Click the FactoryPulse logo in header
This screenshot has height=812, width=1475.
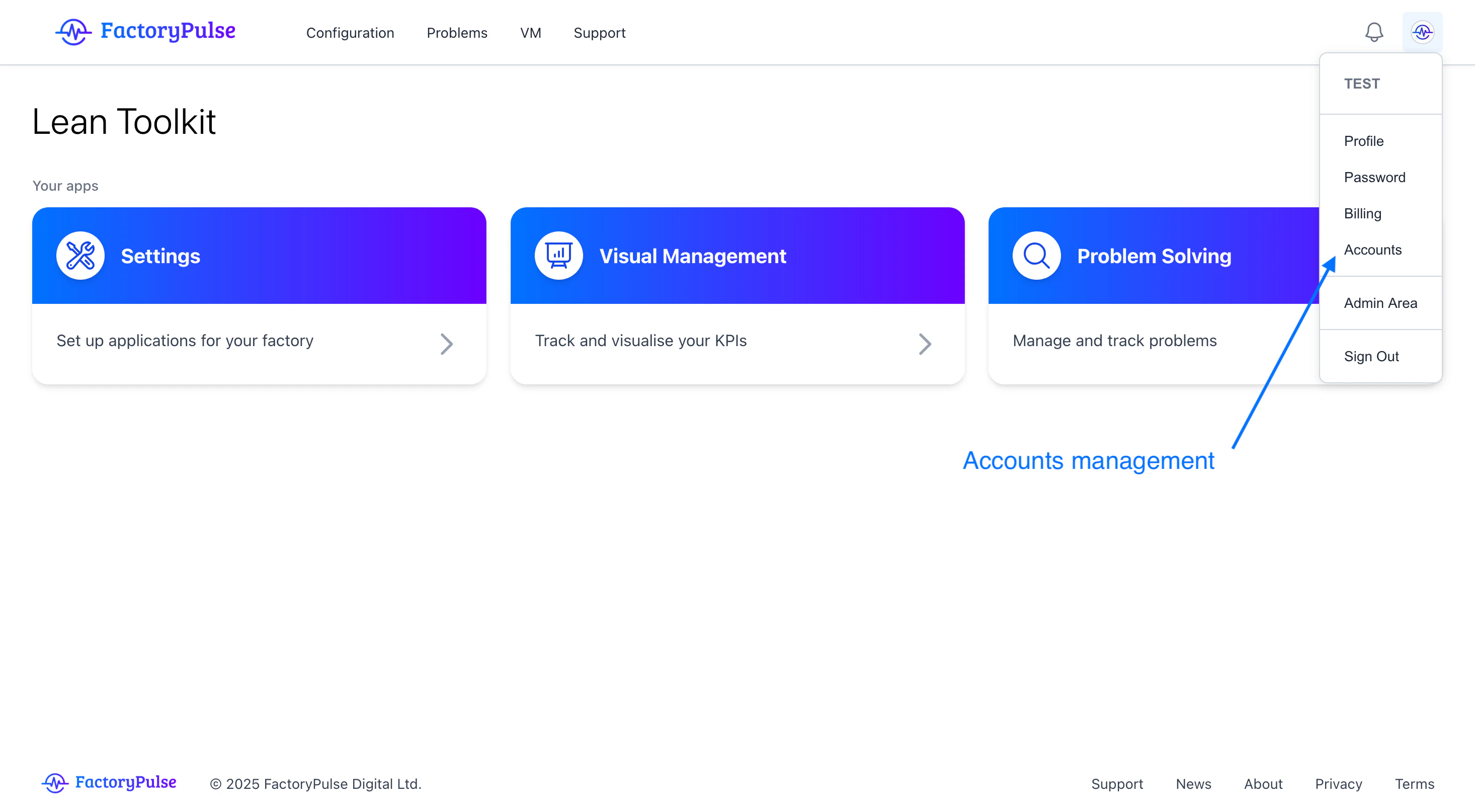click(145, 32)
